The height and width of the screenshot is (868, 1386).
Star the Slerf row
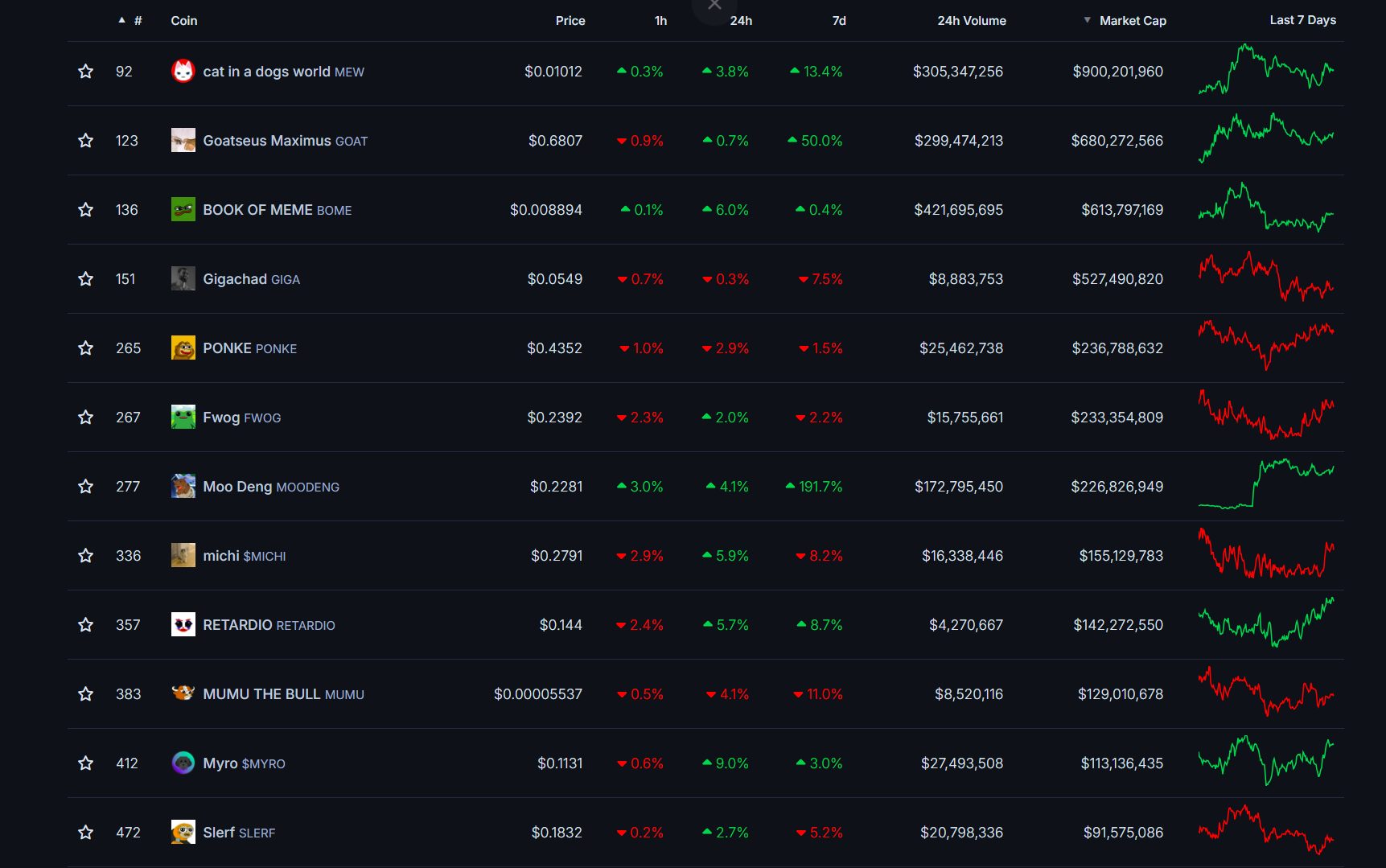85,833
